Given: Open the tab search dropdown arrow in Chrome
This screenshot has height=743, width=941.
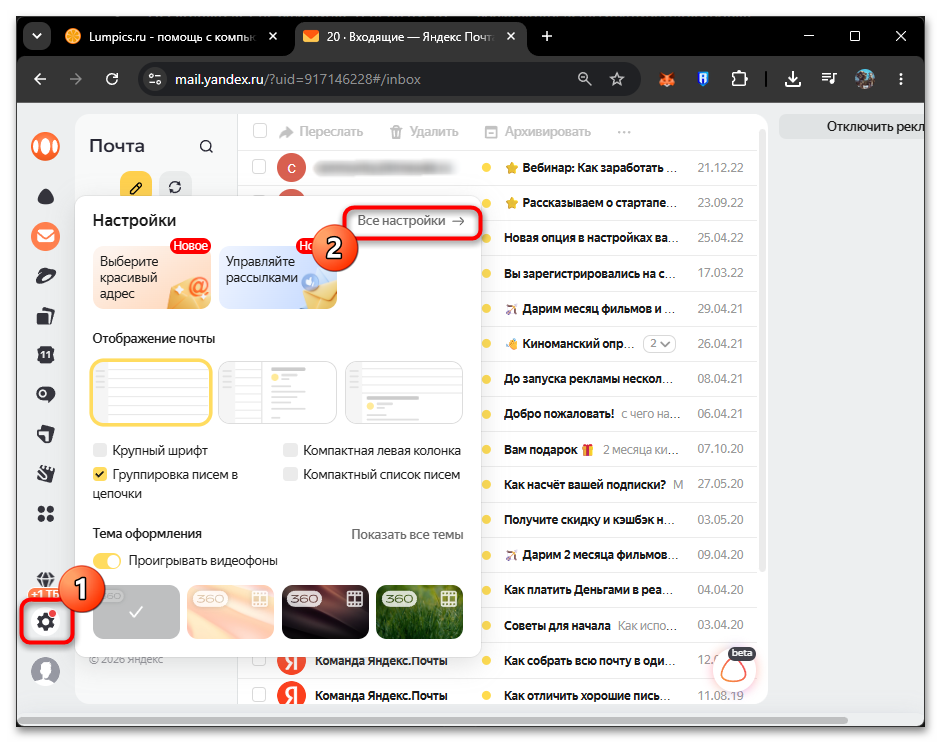Looking at the screenshot, I should [x=37, y=37].
